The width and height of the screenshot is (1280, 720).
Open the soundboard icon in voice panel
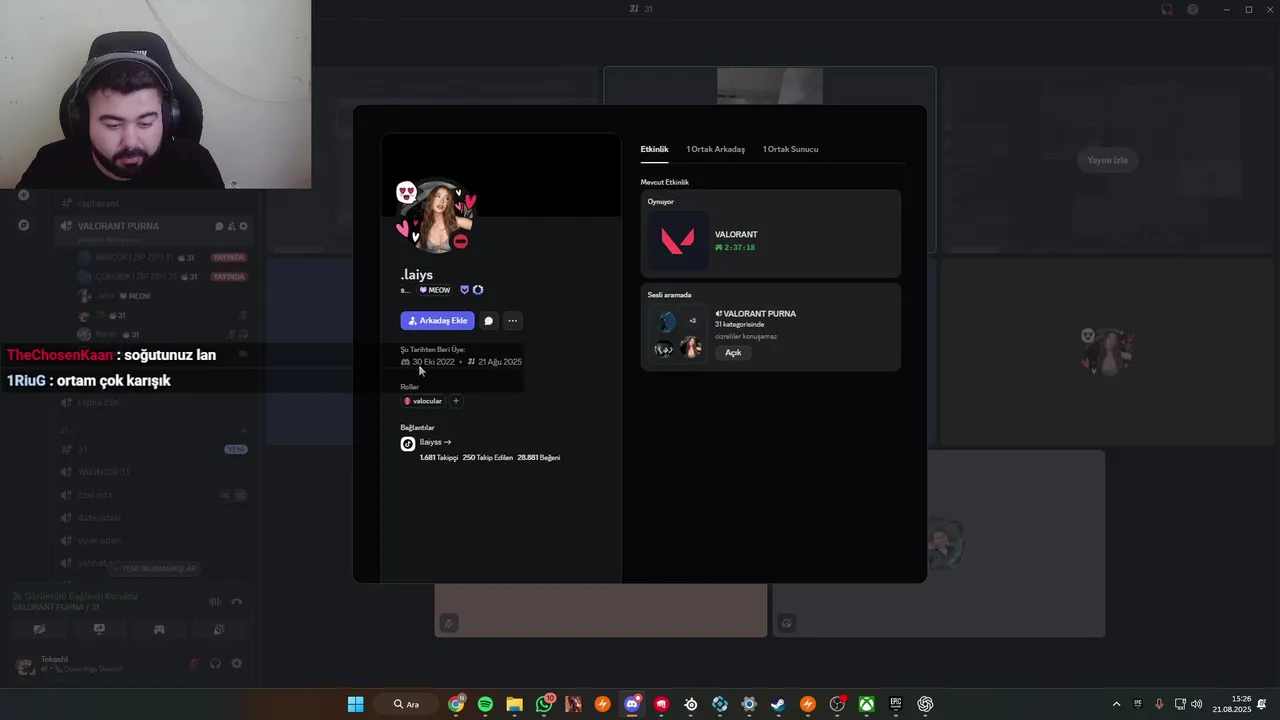coord(219,630)
